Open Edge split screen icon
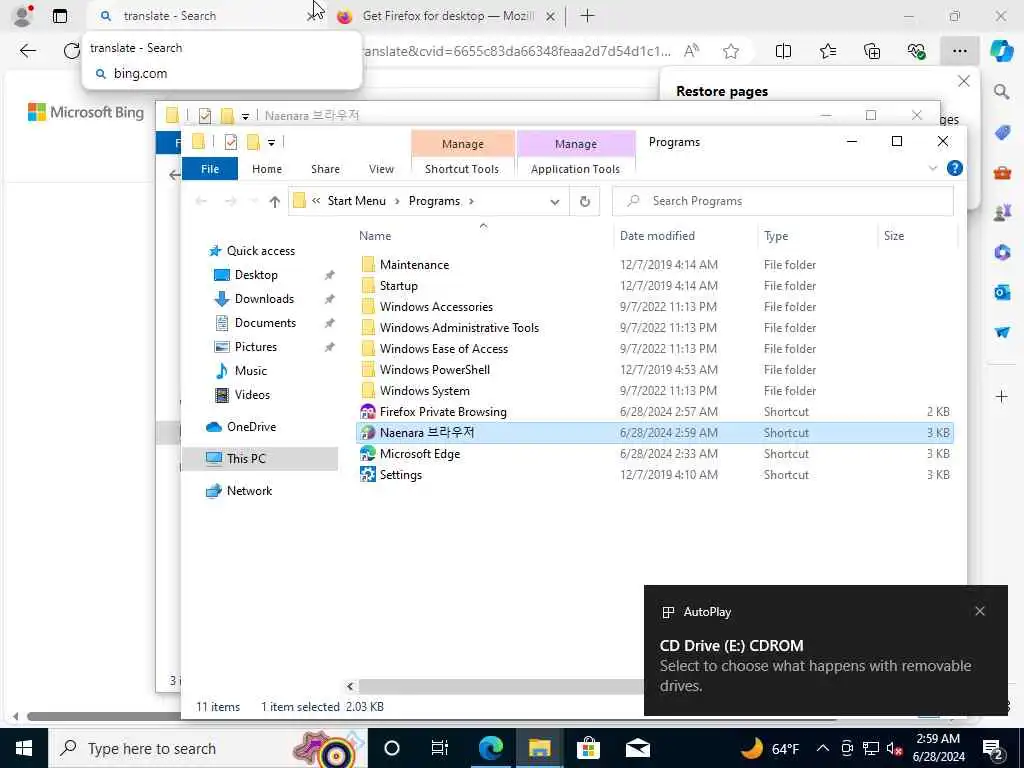The height and width of the screenshot is (768, 1024). tap(783, 51)
